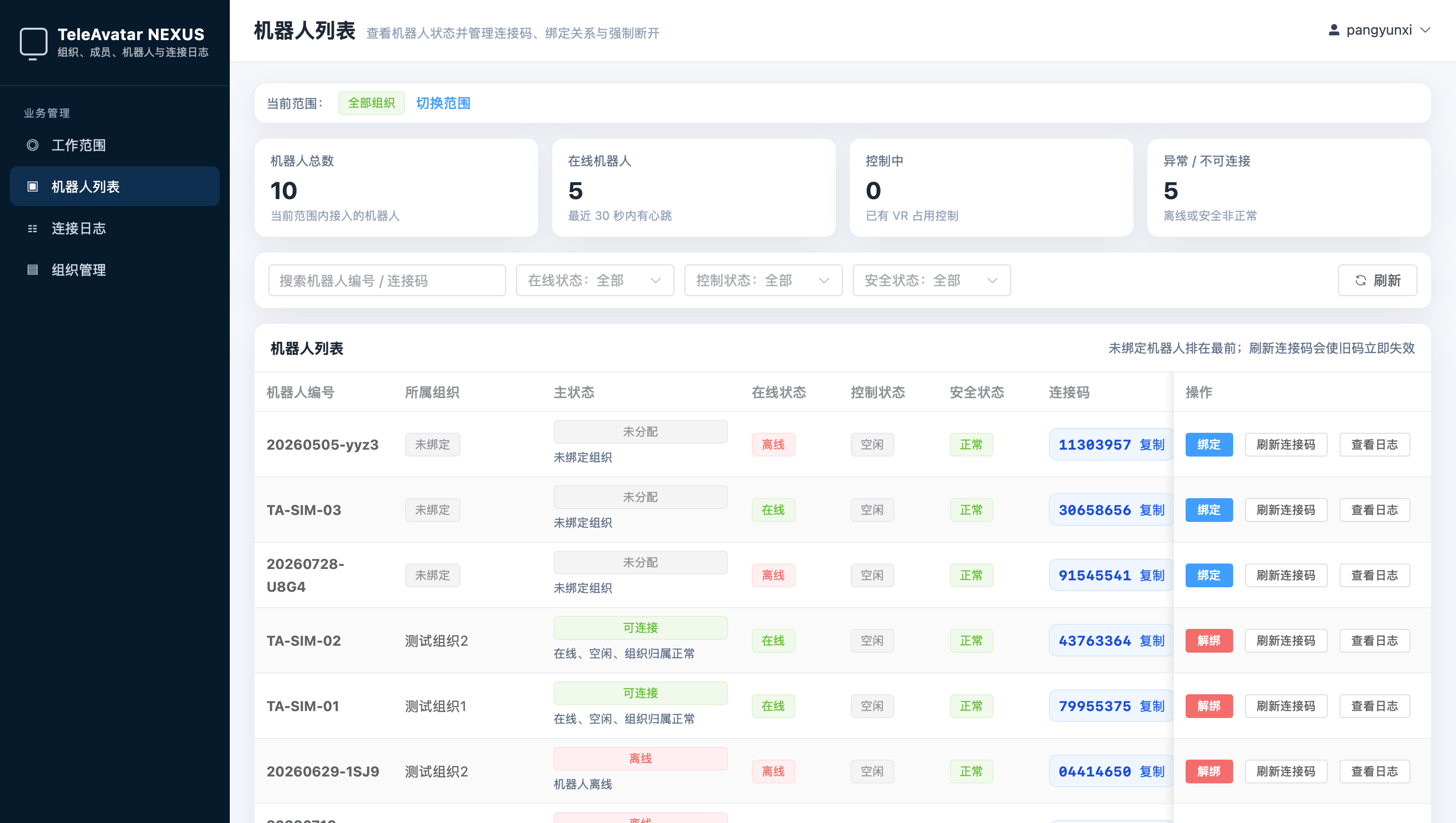Select 机器人列表 in the sidebar menu
This screenshot has width=1456, height=823.
tap(115, 187)
